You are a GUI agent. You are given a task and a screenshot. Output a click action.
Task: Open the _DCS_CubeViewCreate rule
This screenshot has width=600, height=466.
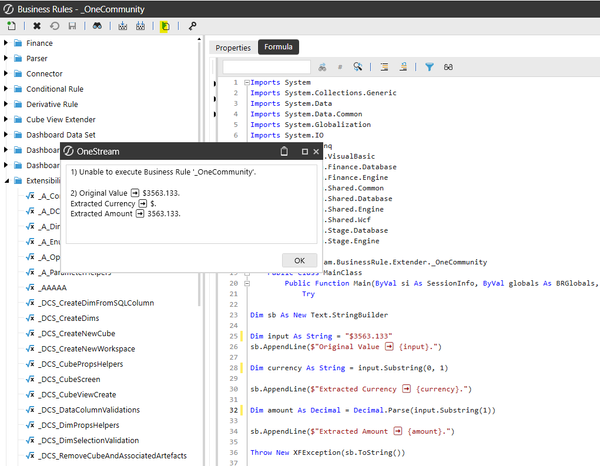pos(78,394)
